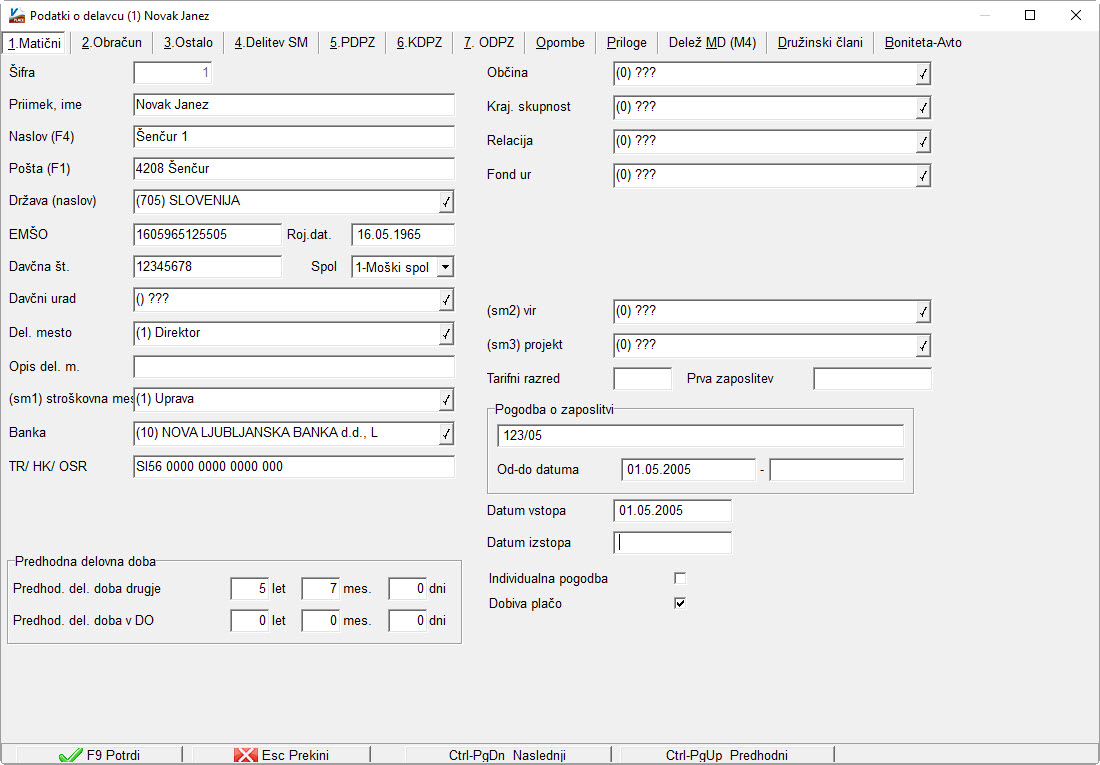Switch to Družinski člani tab

click(820, 43)
